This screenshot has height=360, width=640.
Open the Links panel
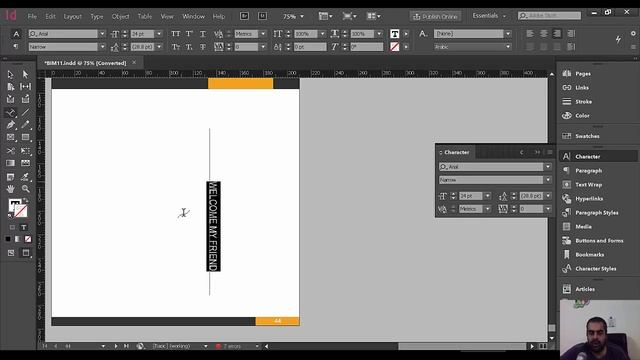tap(582, 88)
